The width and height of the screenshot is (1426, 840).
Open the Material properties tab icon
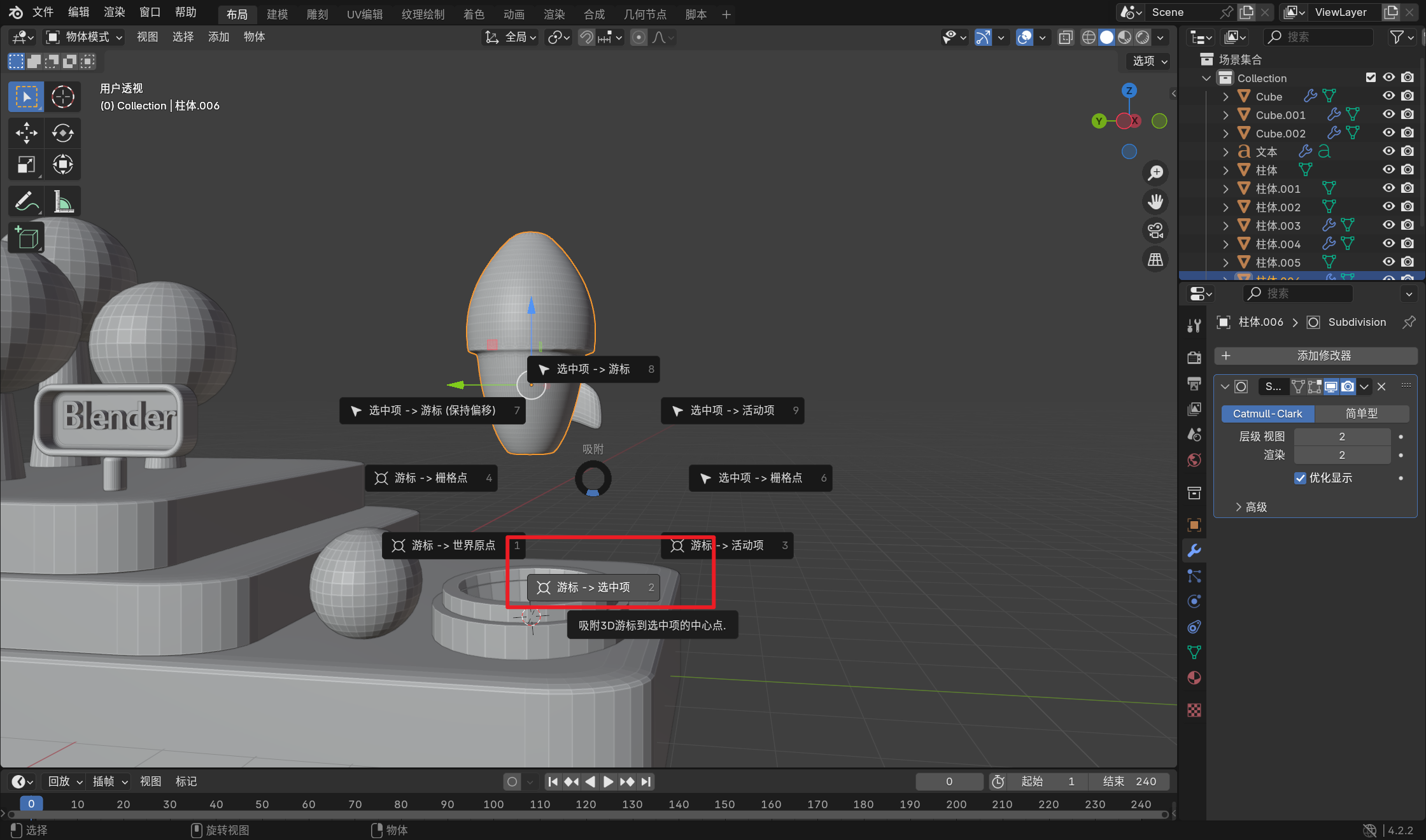click(x=1194, y=678)
